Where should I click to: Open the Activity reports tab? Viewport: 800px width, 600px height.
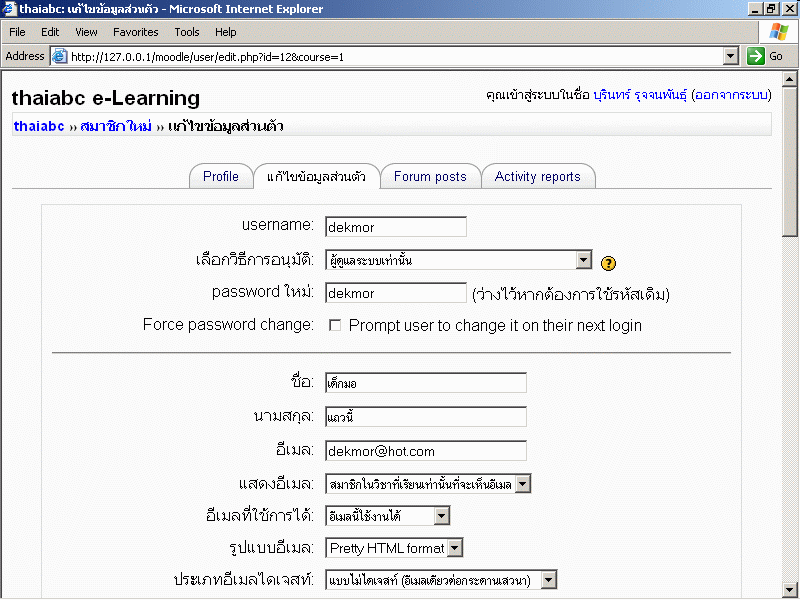pyautogui.click(x=537, y=177)
